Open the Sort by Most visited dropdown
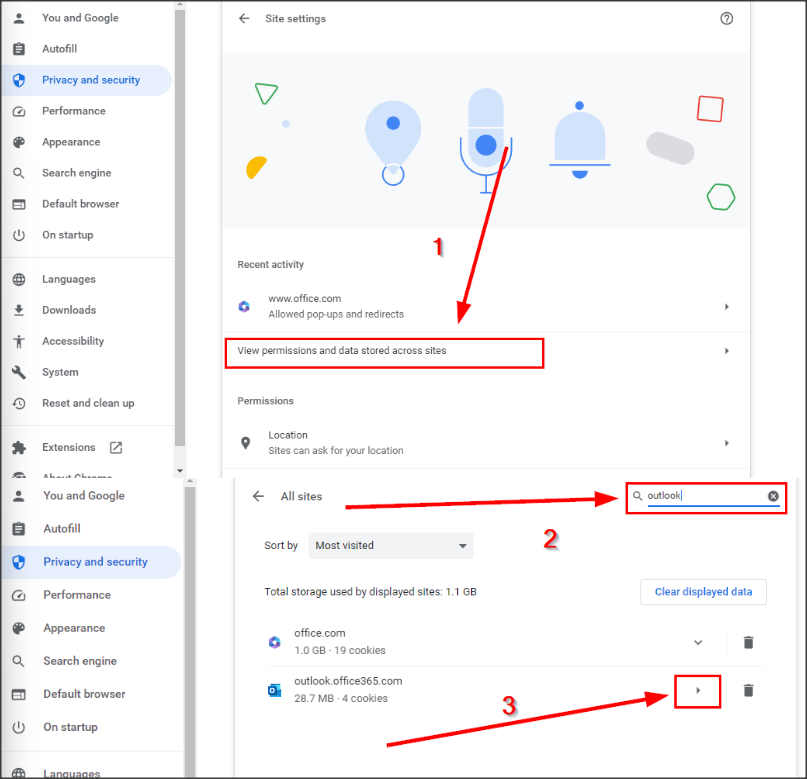Viewport: 807px width, 779px height. (391, 546)
